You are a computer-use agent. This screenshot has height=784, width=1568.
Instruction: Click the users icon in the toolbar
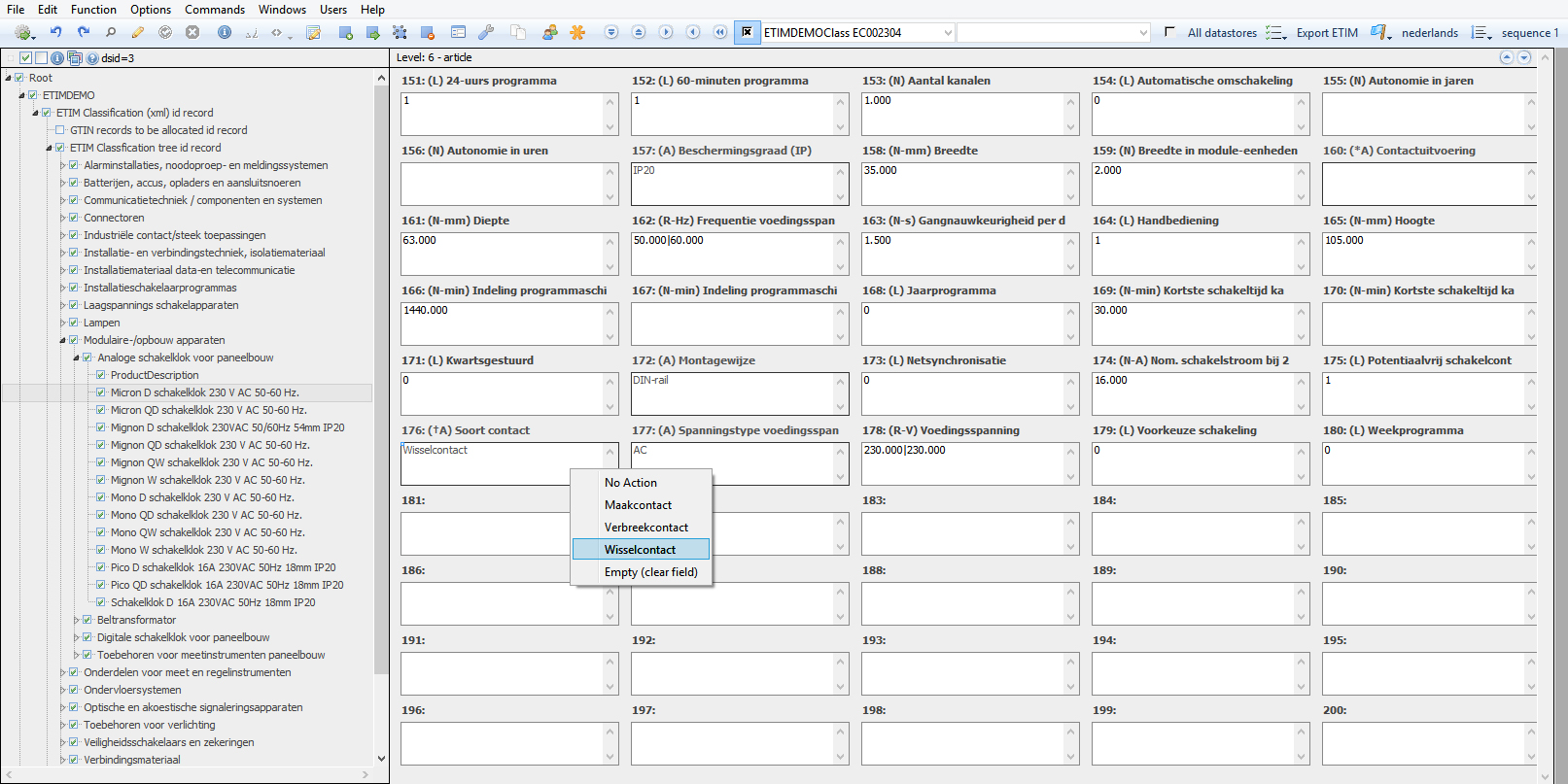point(550,32)
